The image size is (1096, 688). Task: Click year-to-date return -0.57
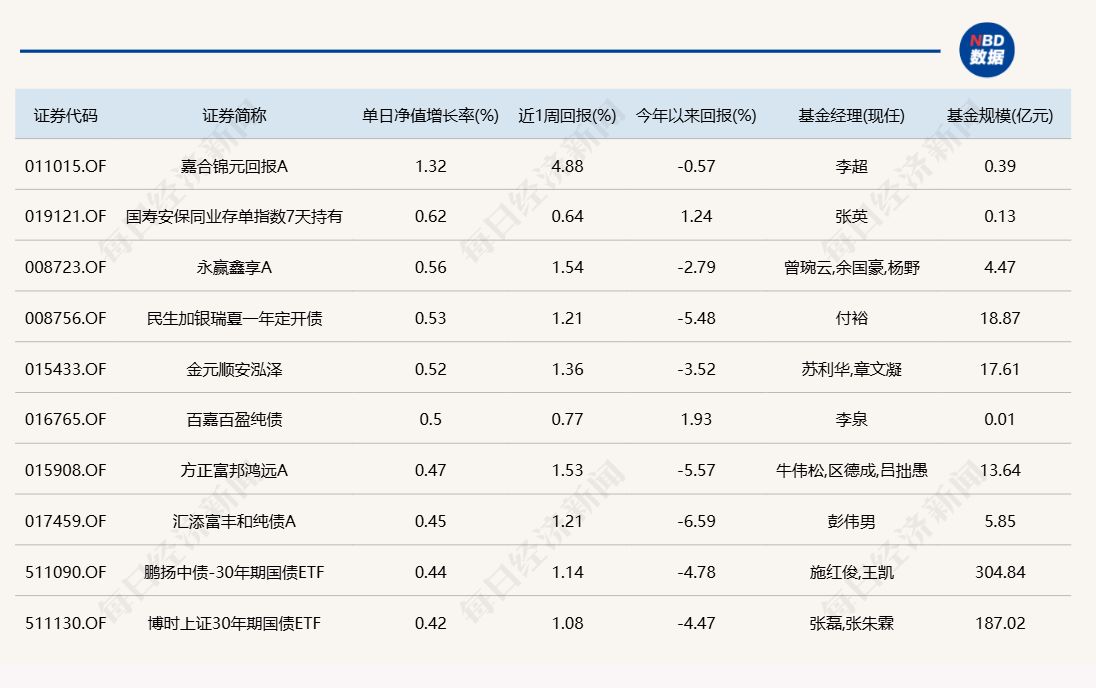[x=696, y=166]
